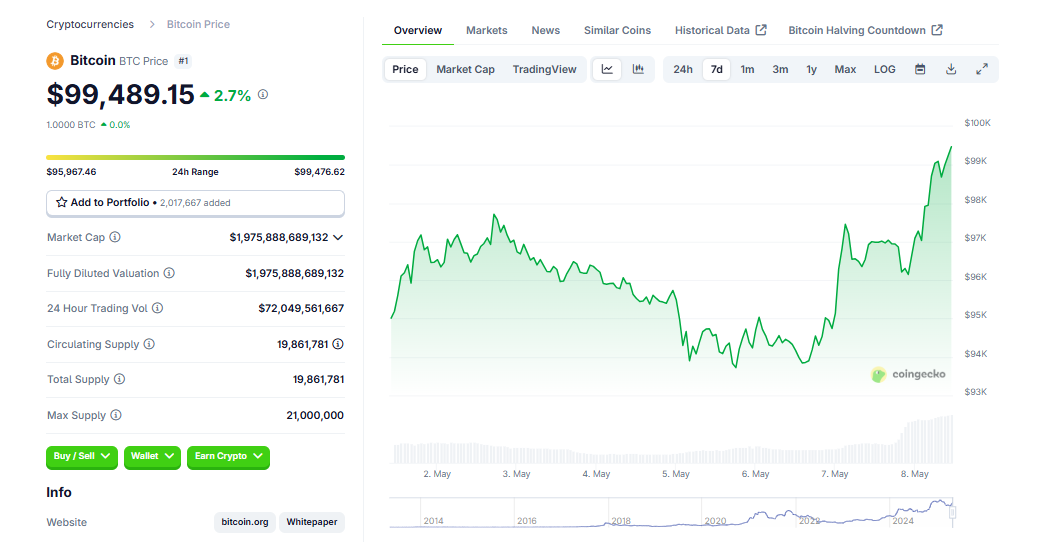Click the 21,000,000 max supply value

pyautogui.click(x=315, y=415)
